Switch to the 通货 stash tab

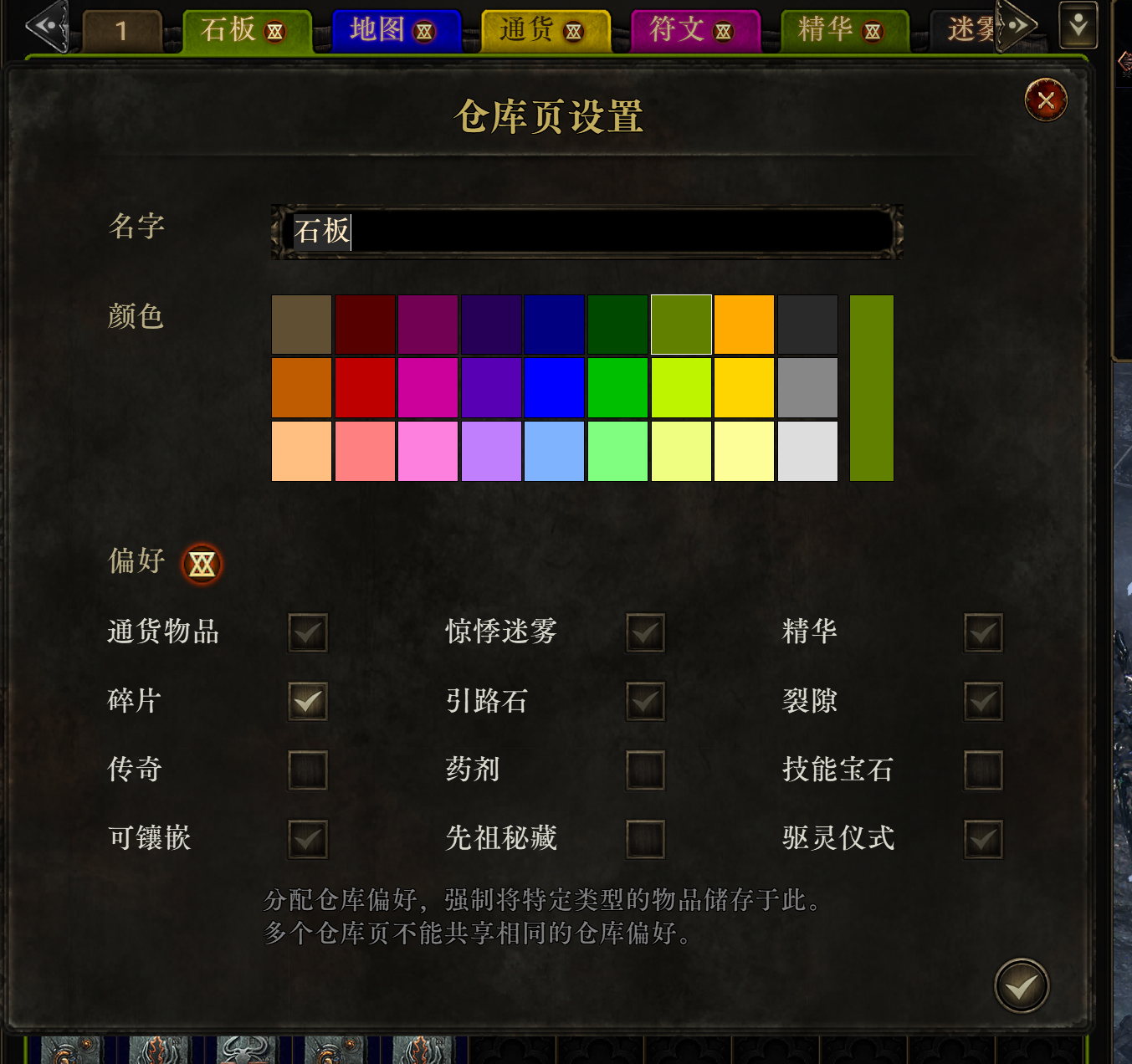[x=546, y=31]
